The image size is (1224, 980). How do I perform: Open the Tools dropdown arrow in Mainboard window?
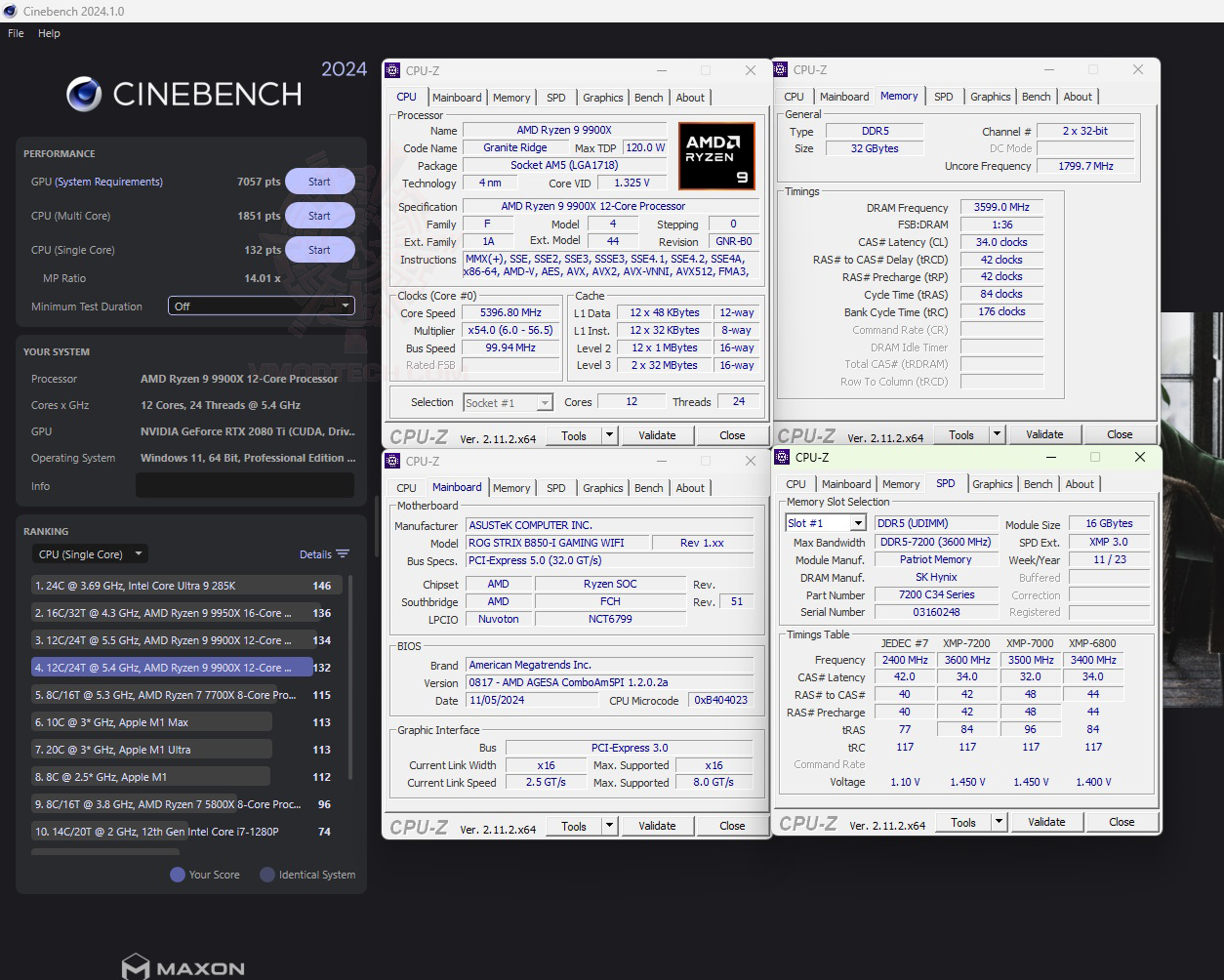(x=610, y=826)
